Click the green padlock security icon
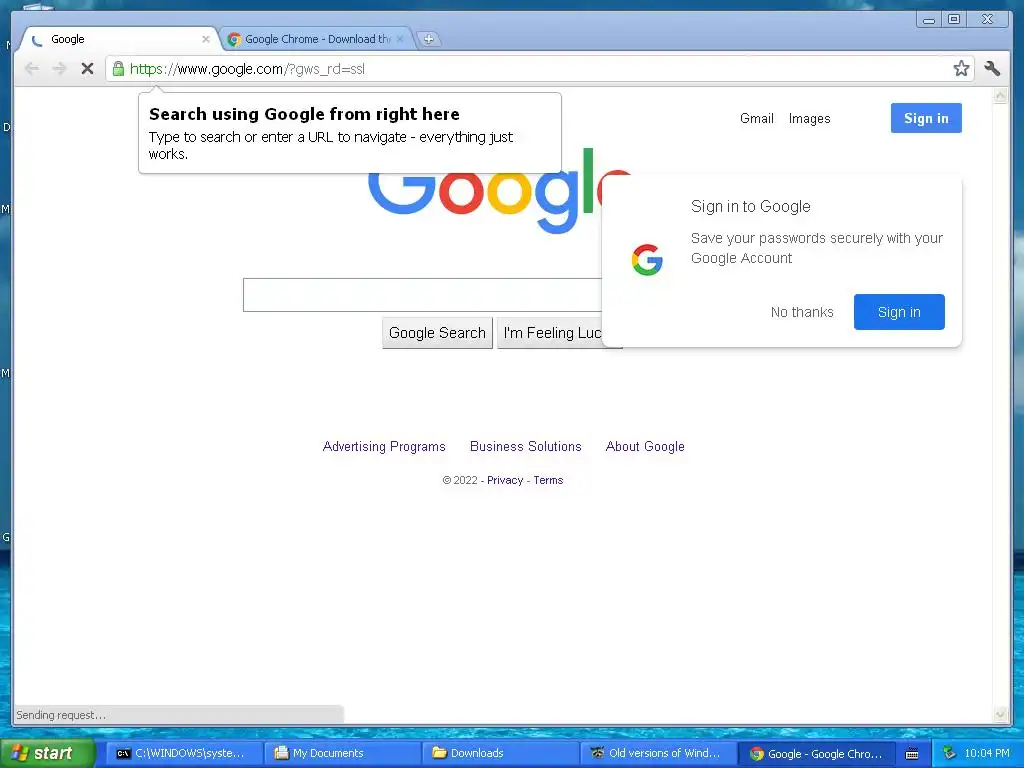 pyautogui.click(x=118, y=69)
